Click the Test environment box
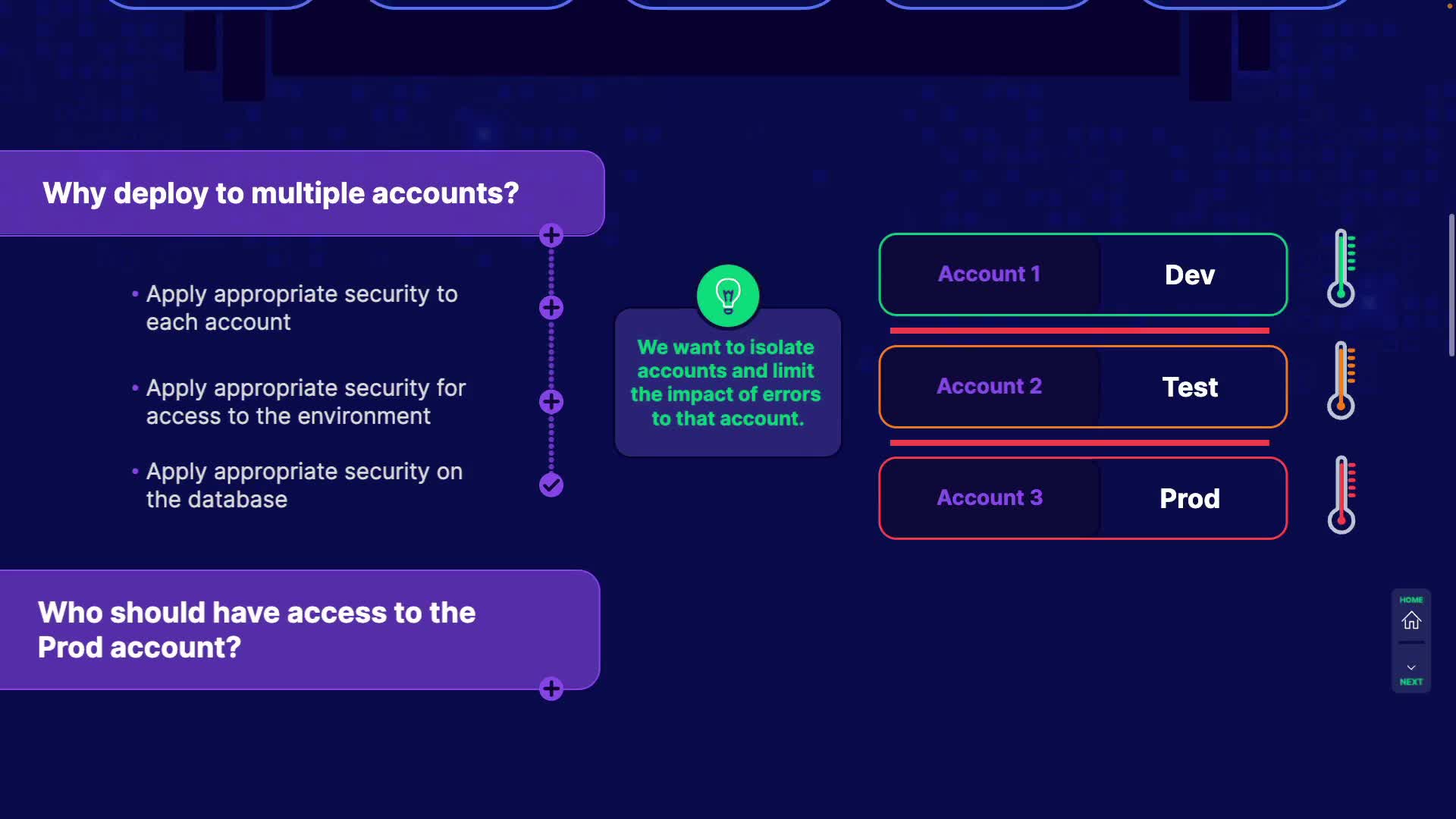 point(1189,387)
